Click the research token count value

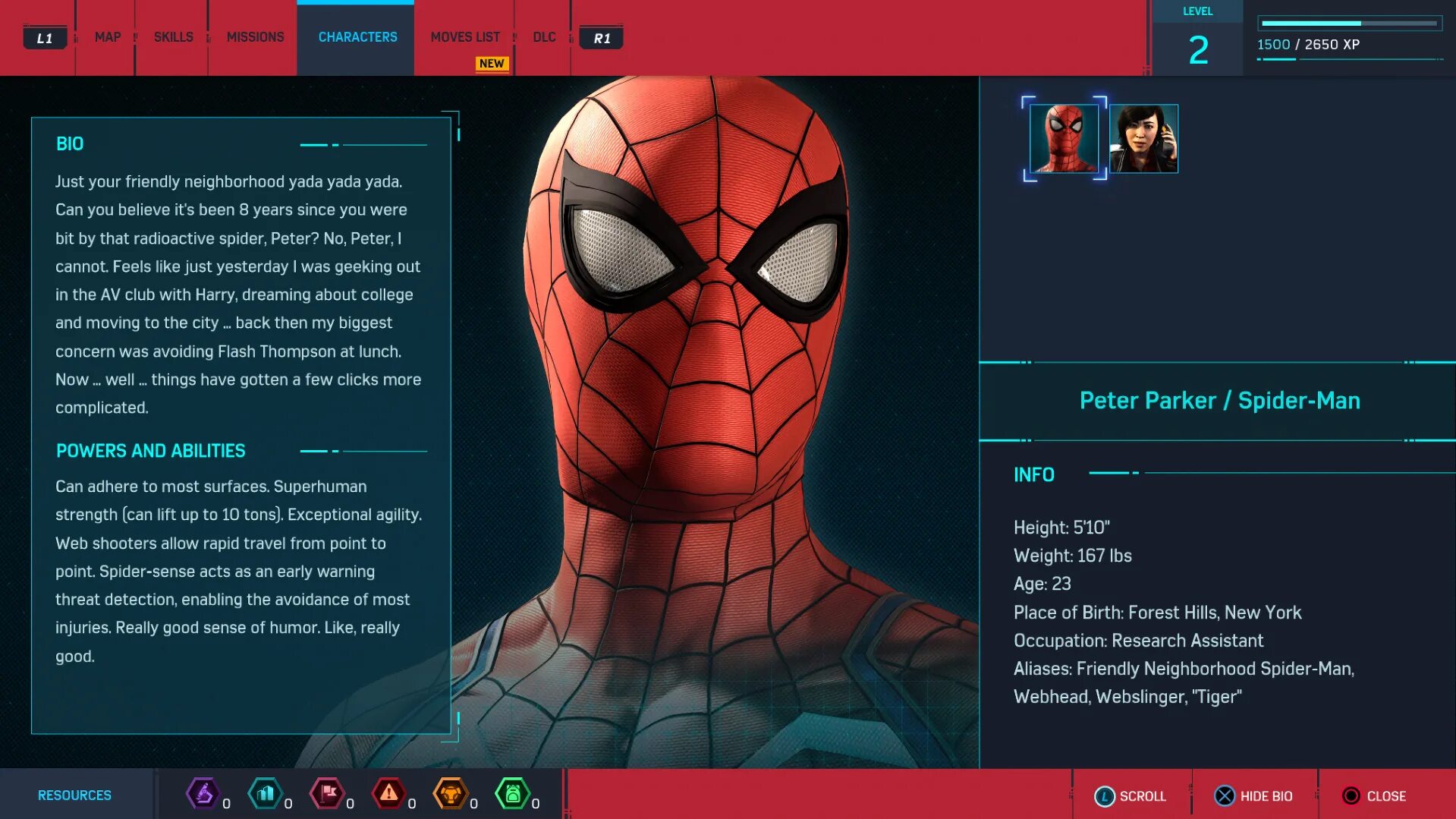[x=226, y=803]
